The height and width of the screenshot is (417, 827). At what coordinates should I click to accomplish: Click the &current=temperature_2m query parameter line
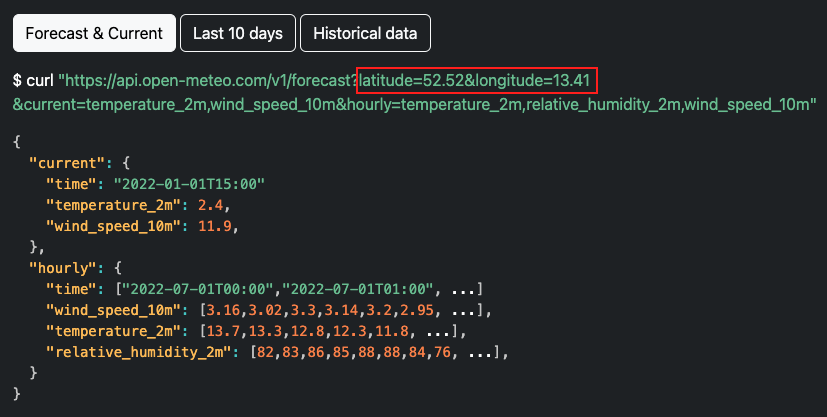(415, 104)
